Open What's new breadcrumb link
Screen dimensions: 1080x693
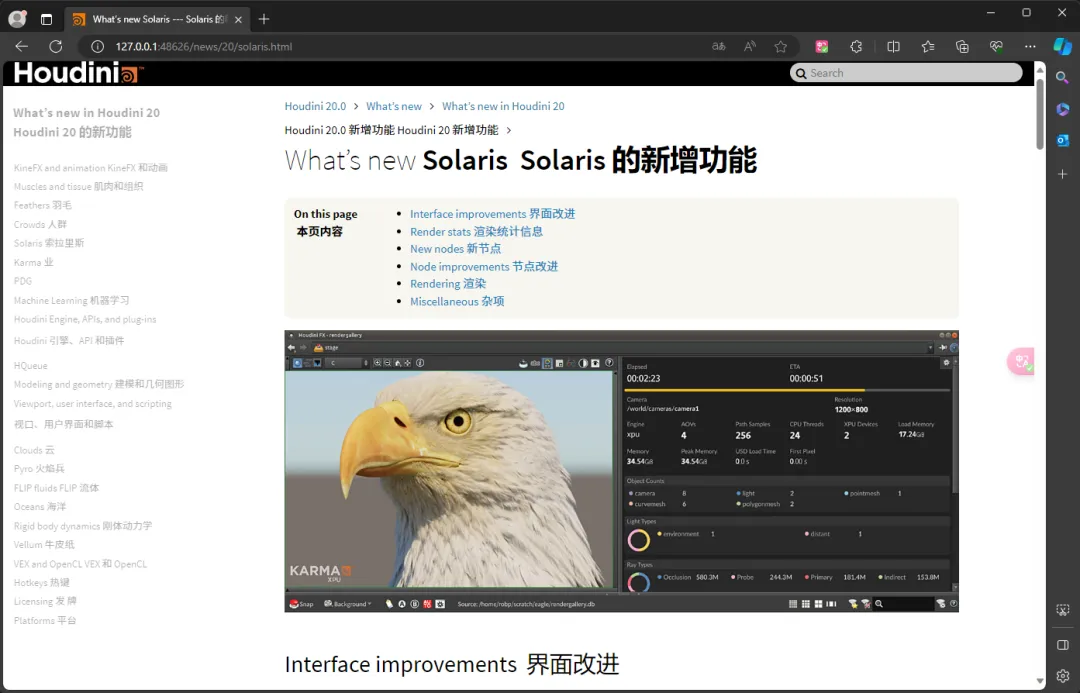[x=393, y=106]
